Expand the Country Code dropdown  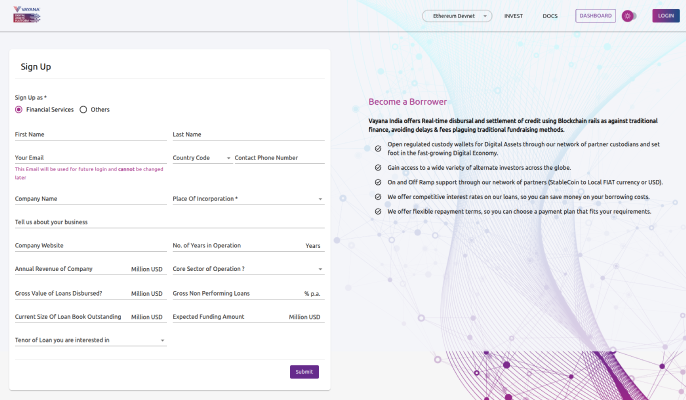201,158
